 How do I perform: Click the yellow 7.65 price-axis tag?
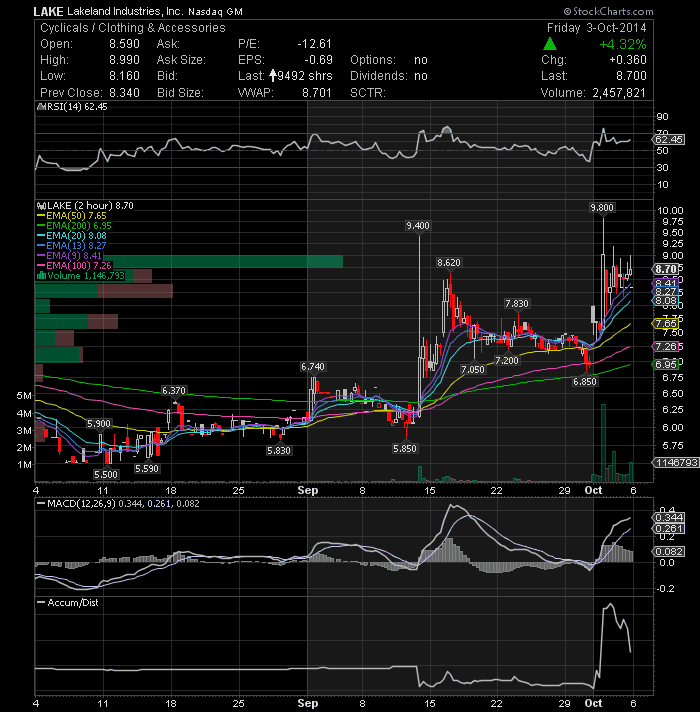(666, 324)
